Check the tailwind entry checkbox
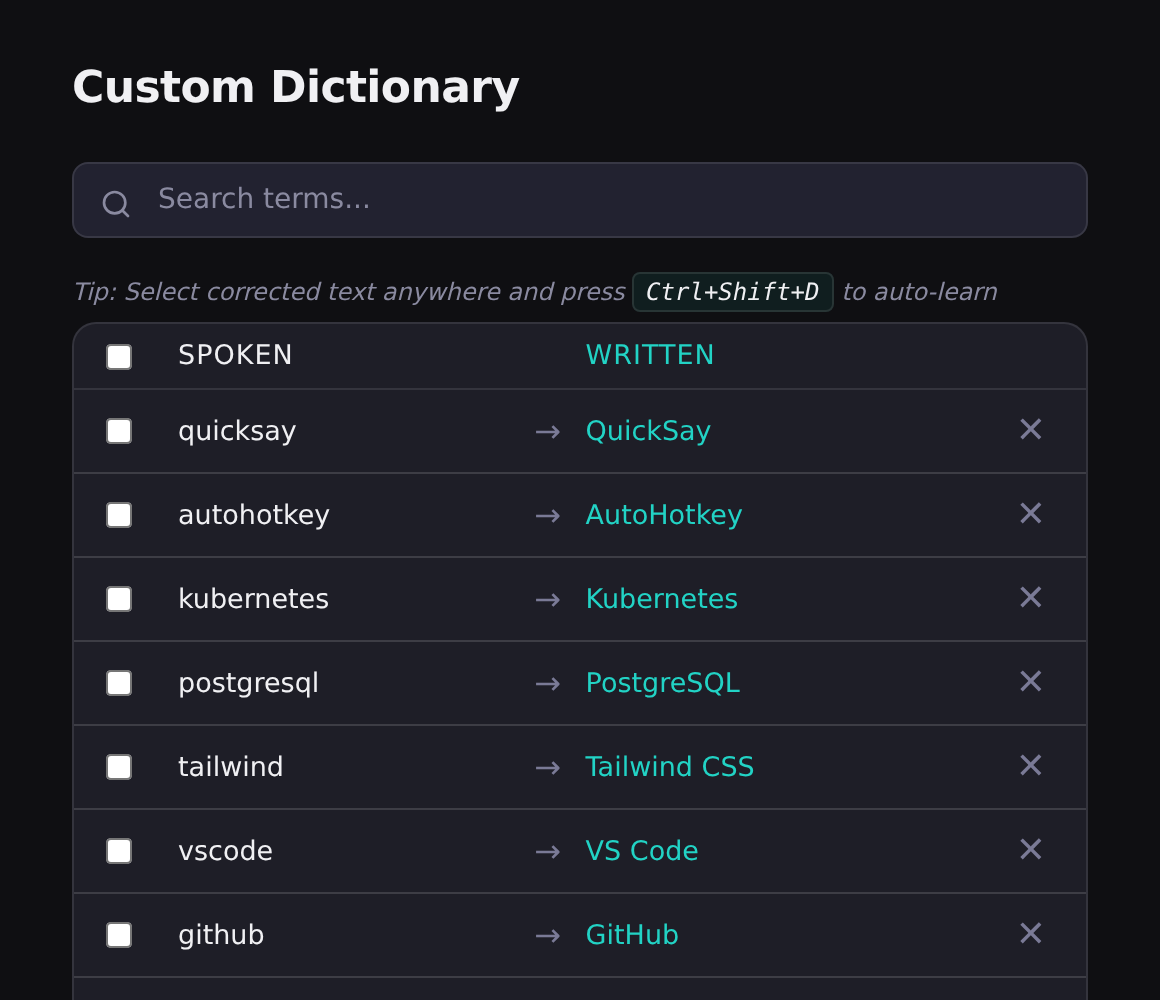The width and height of the screenshot is (1160, 1000). click(119, 767)
